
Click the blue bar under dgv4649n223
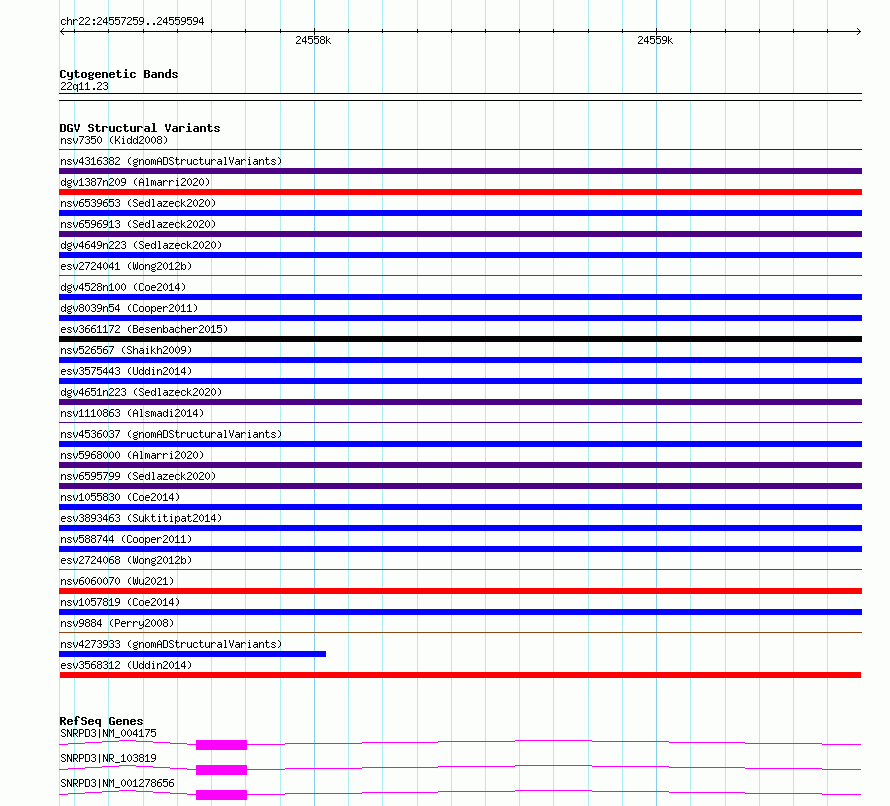[x=460, y=255]
